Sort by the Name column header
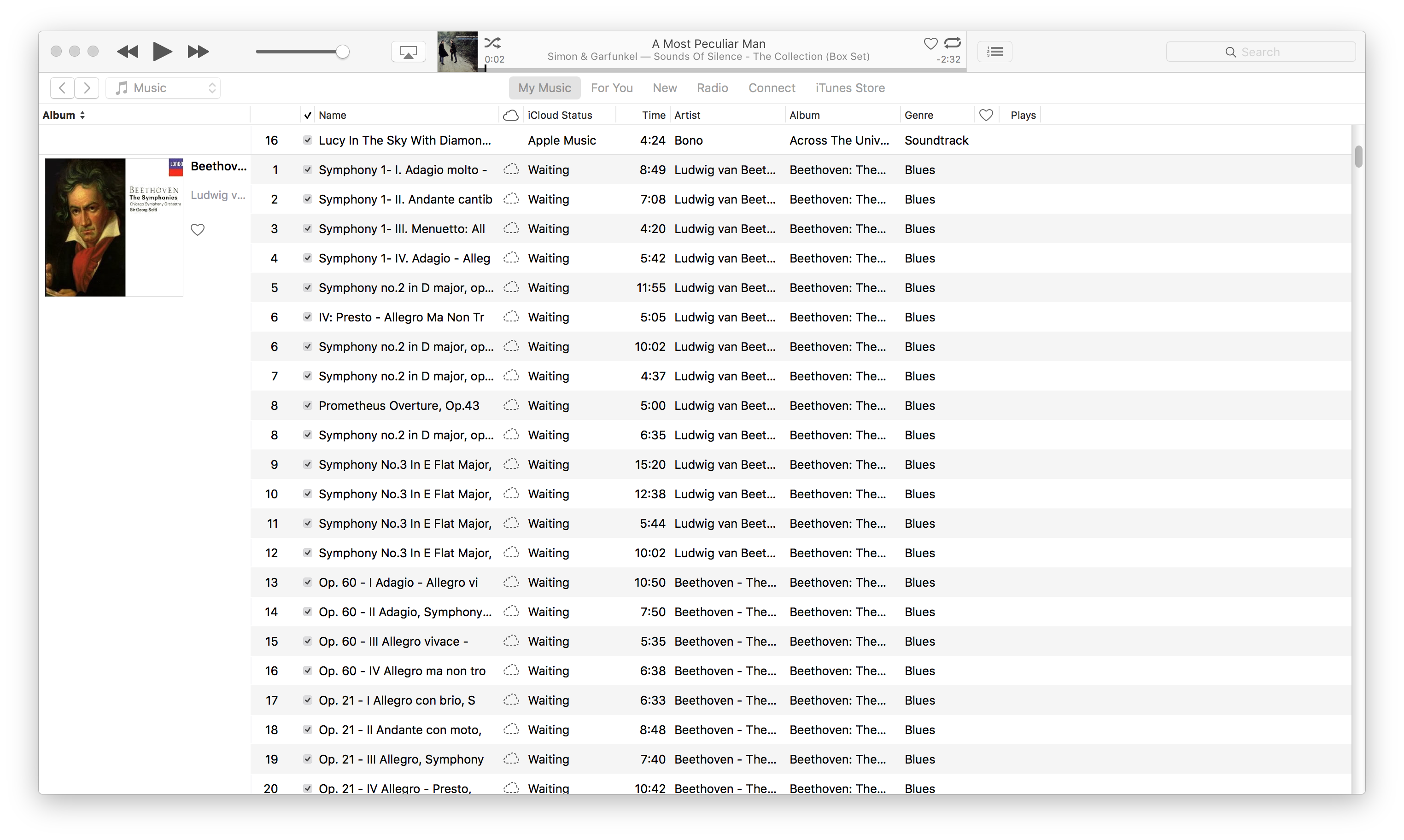This screenshot has height=840, width=1404. tap(406, 115)
